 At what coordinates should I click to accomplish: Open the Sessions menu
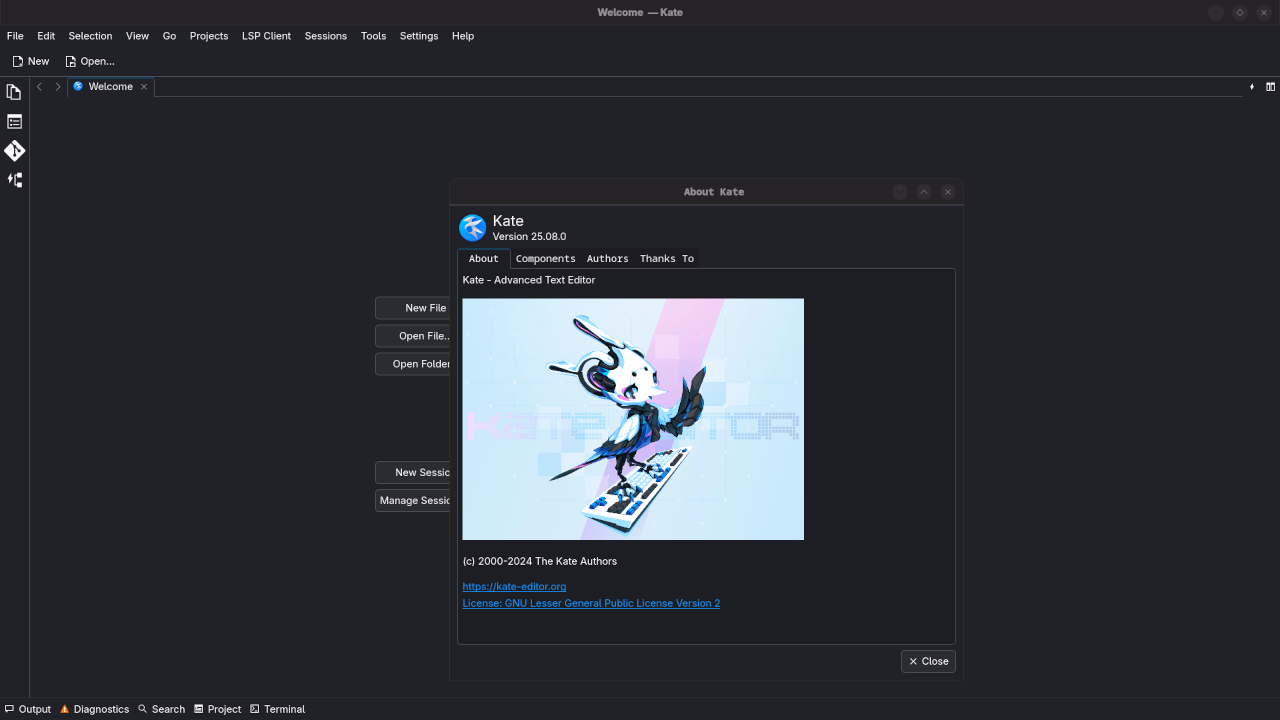point(326,36)
